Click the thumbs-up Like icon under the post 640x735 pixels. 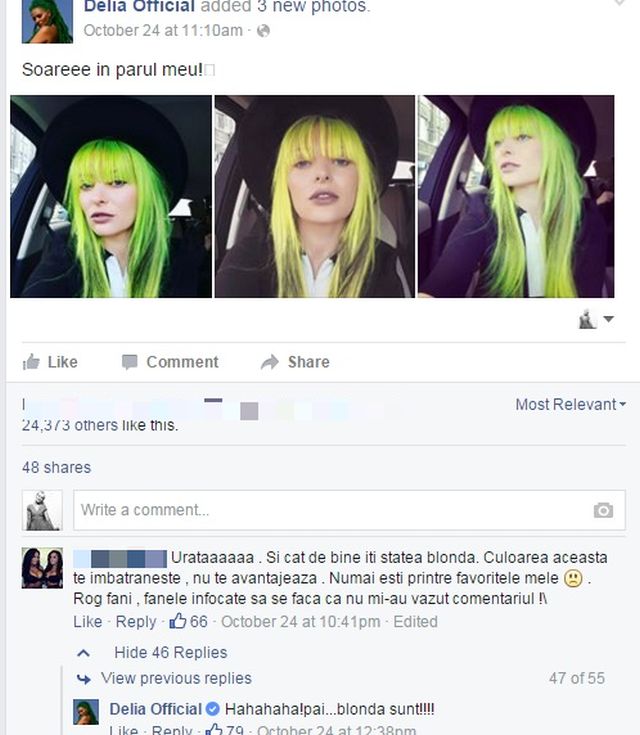pyautogui.click(x=31, y=362)
